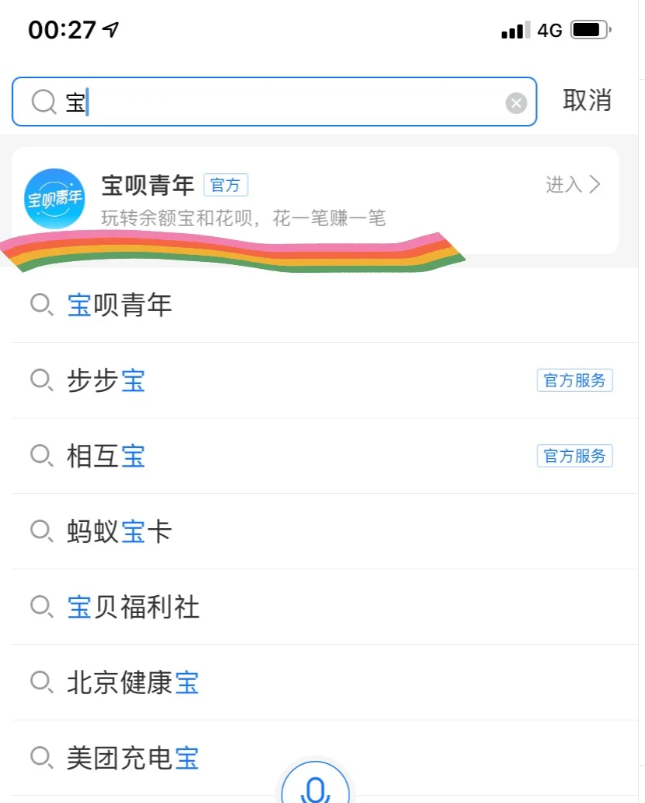This screenshot has width=645, height=803.
Task: Clear the search text with the X icon
Action: pos(516,103)
